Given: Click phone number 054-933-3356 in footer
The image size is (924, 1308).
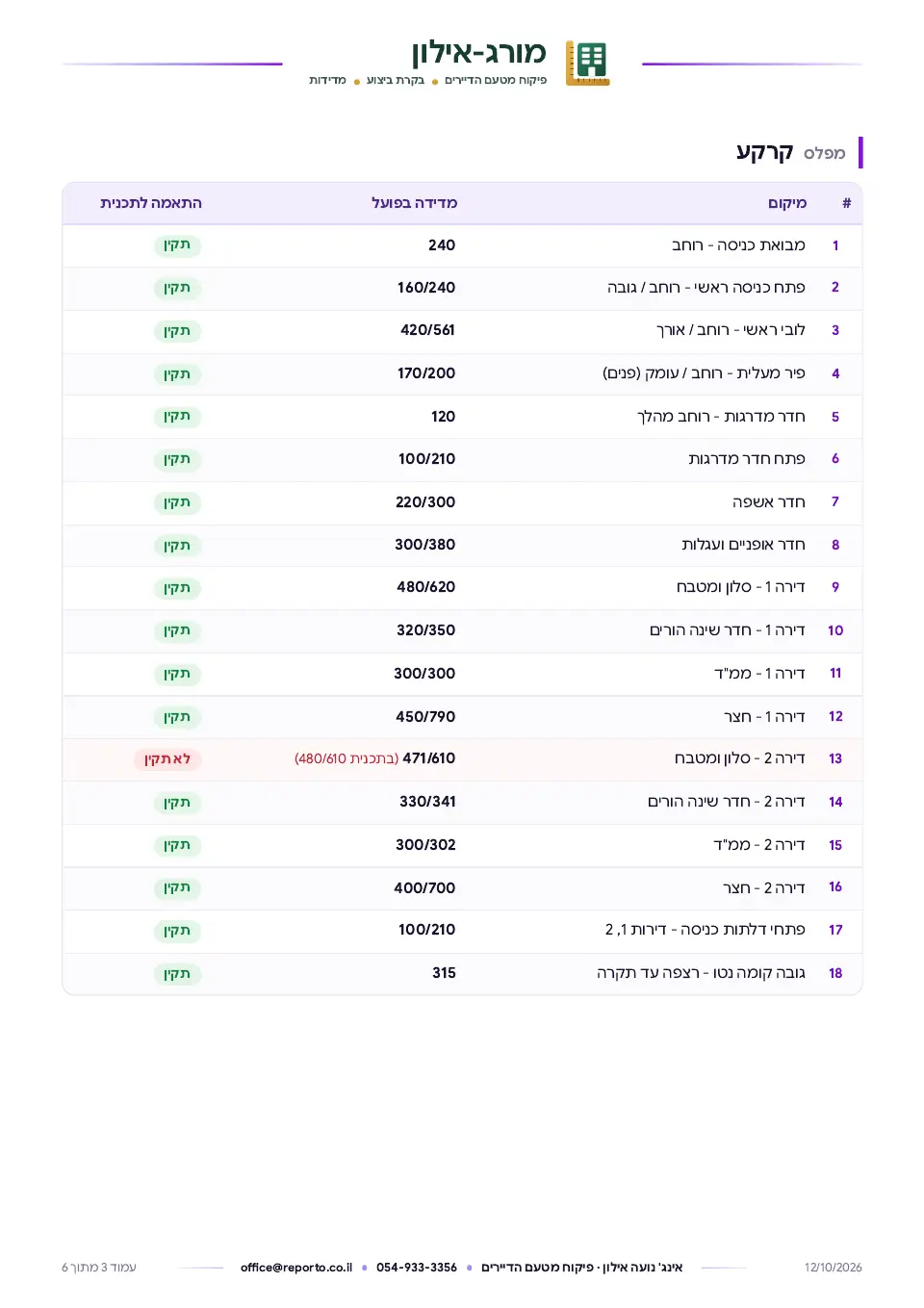Looking at the screenshot, I should pos(417,1268).
